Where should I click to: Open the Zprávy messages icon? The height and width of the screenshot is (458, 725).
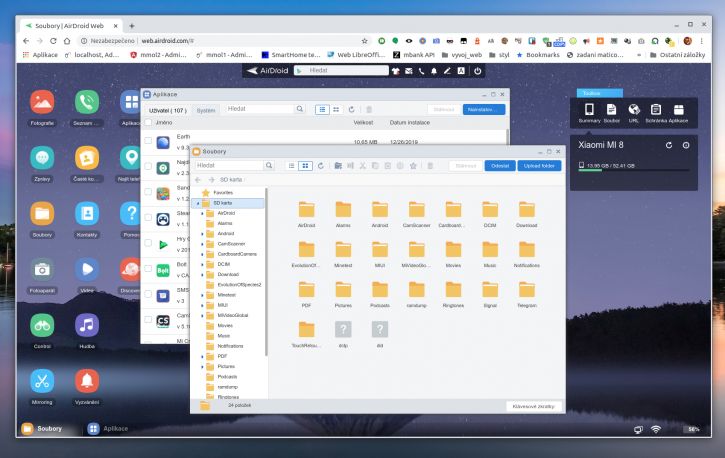[42, 158]
